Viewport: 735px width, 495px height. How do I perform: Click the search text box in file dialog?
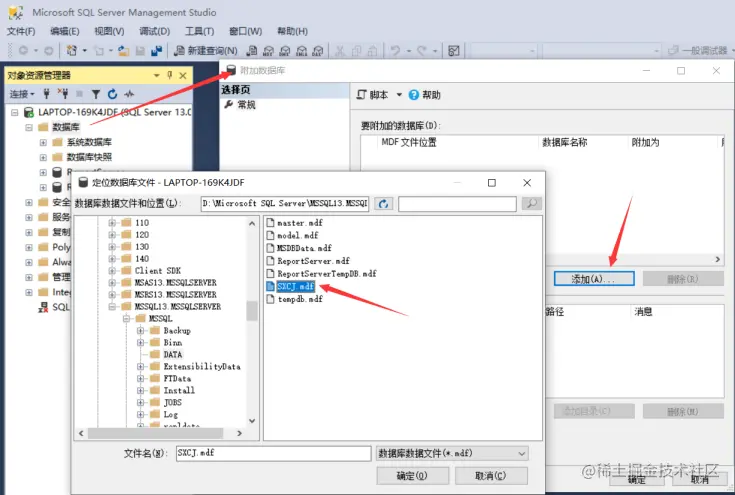458,203
